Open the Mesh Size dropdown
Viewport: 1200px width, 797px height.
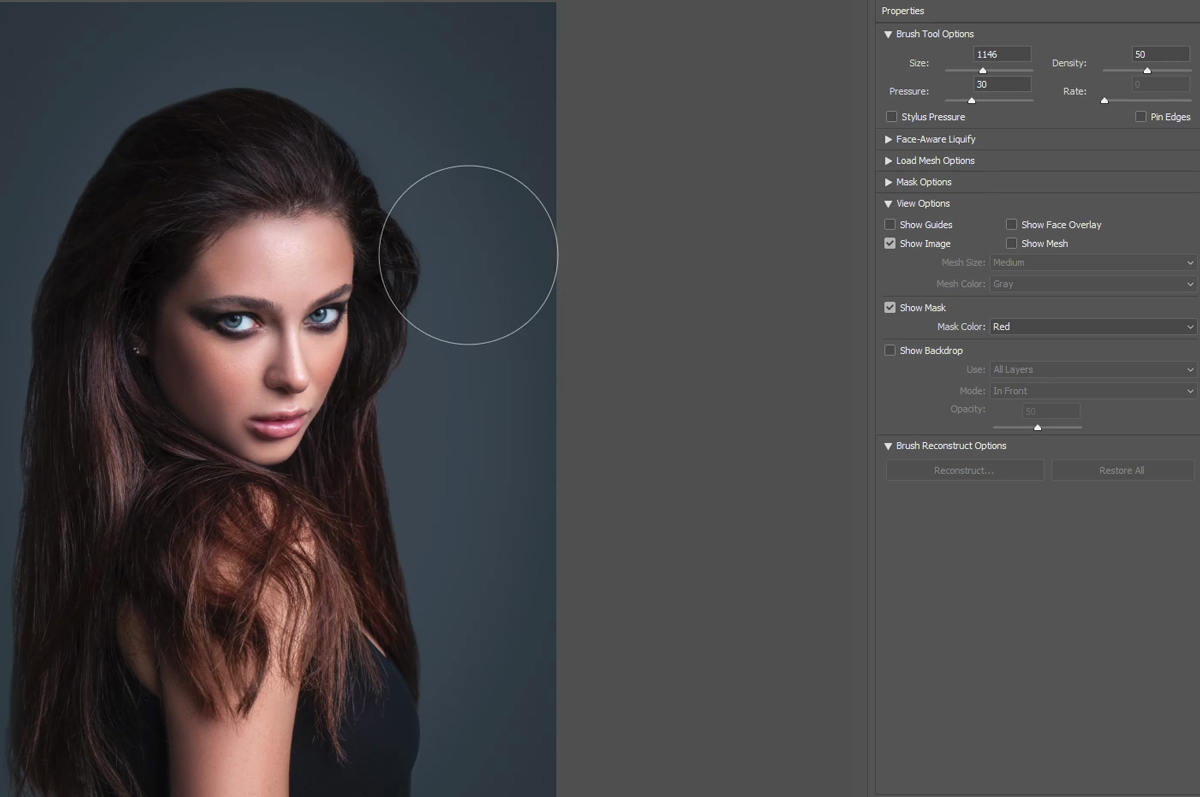[1092, 262]
